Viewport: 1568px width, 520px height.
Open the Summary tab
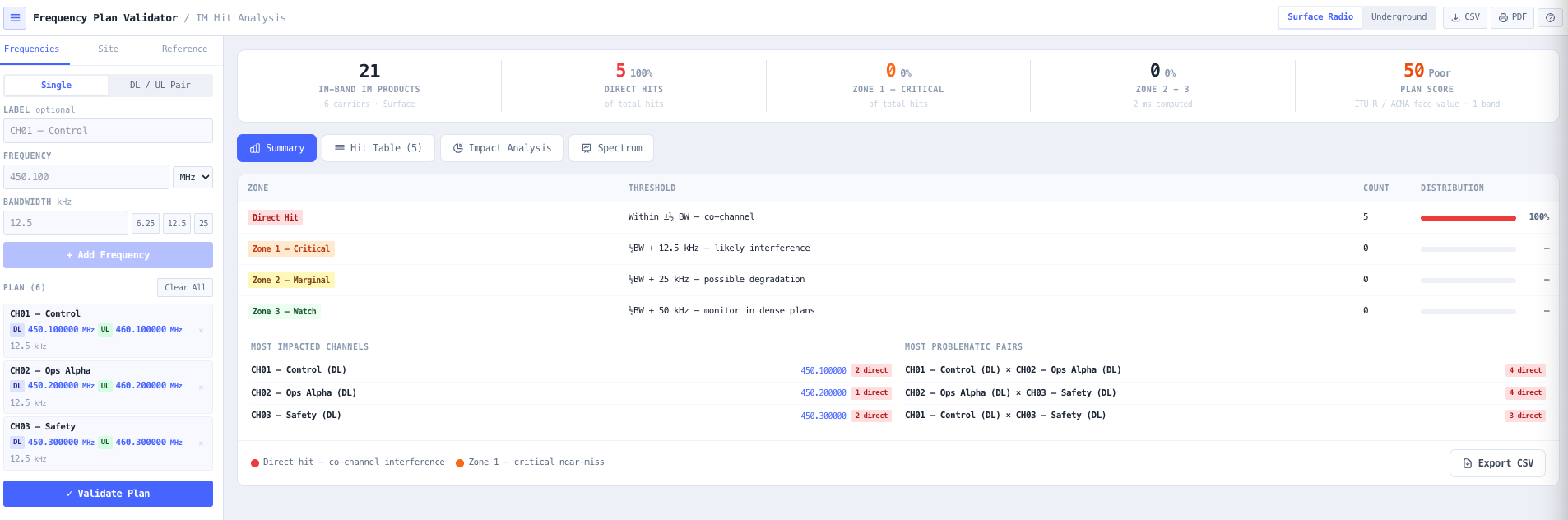(276, 148)
